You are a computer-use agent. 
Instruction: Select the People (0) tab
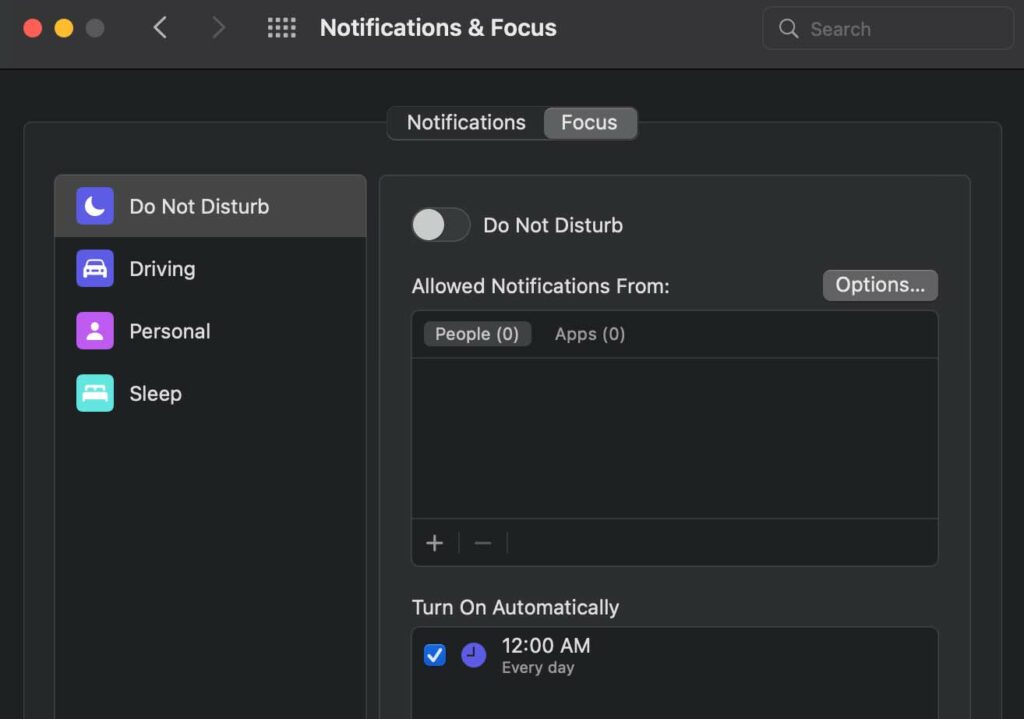point(477,334)
